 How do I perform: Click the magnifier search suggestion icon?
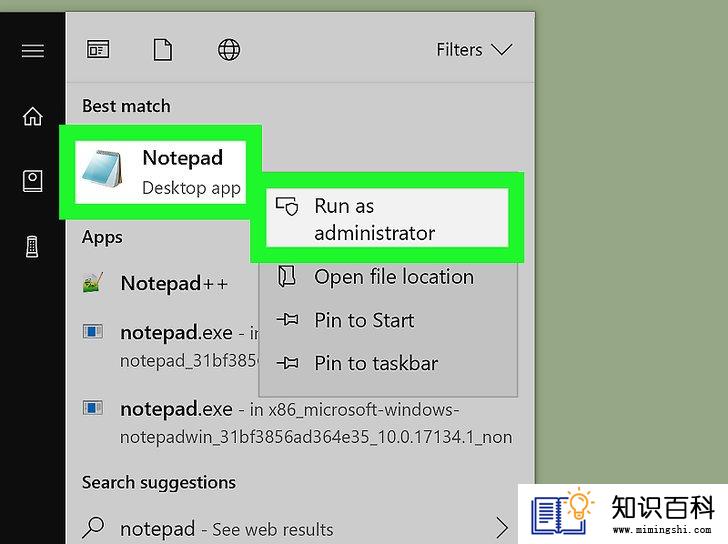93,527
